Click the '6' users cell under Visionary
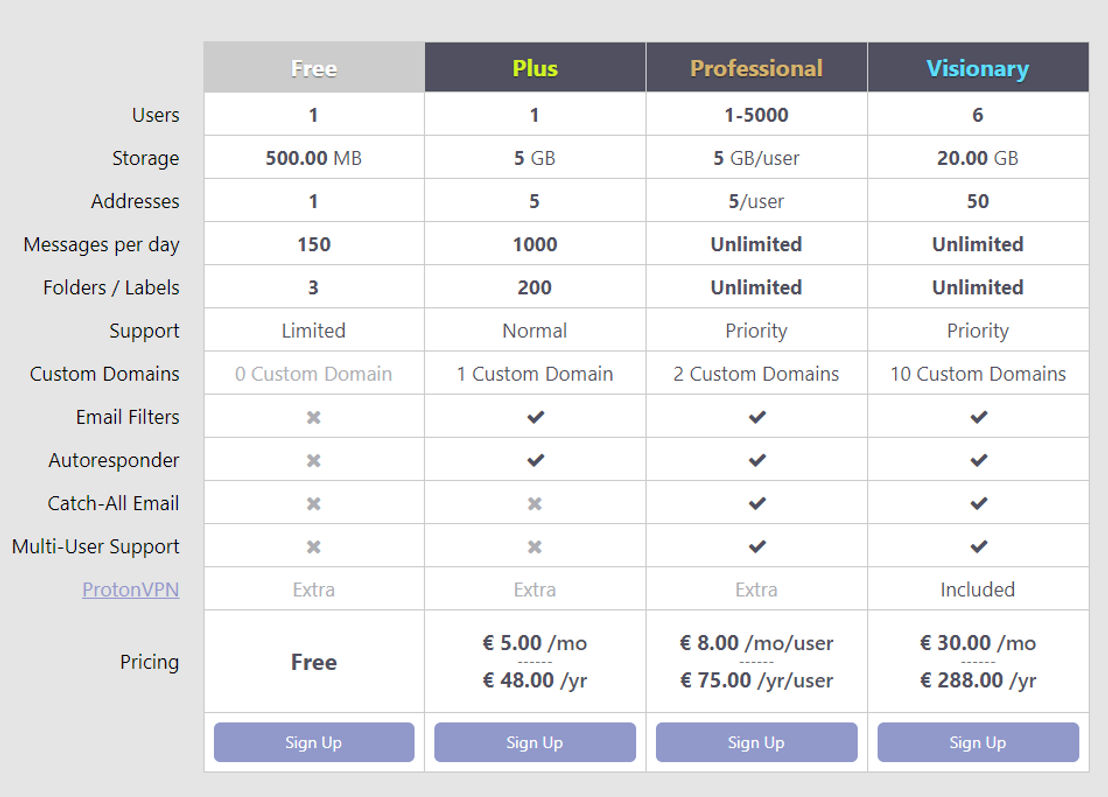 point(978,114)
